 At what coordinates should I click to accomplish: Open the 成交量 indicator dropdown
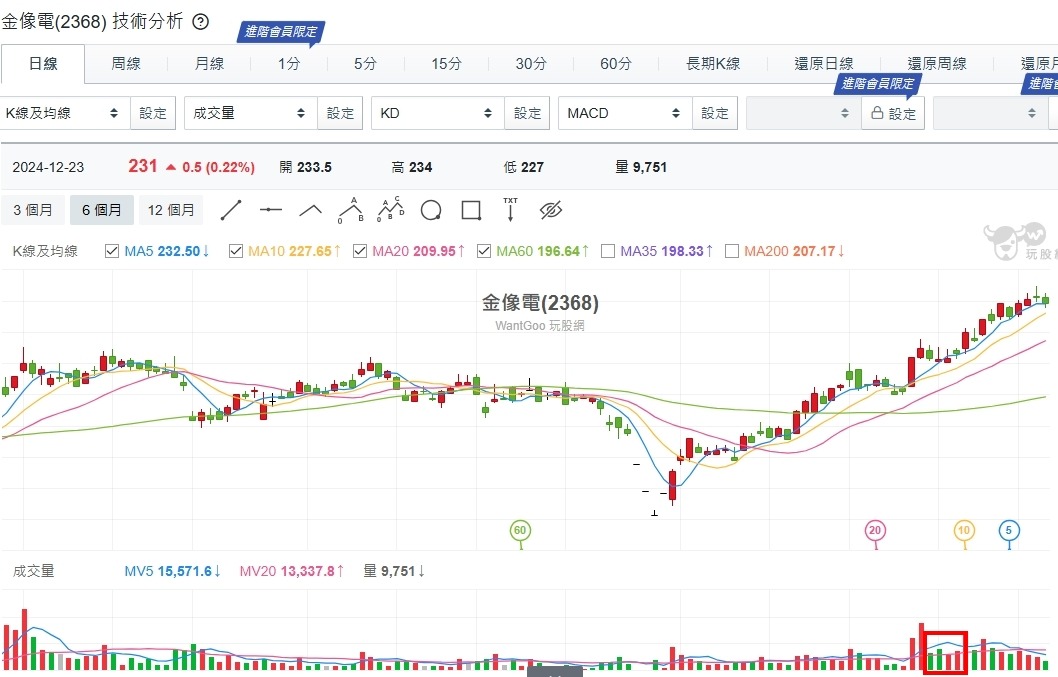pyautogui.click(x=251, y=113)
